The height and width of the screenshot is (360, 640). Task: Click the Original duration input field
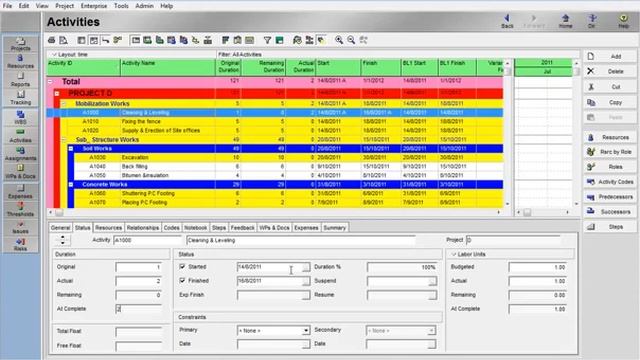coord(139,267)
